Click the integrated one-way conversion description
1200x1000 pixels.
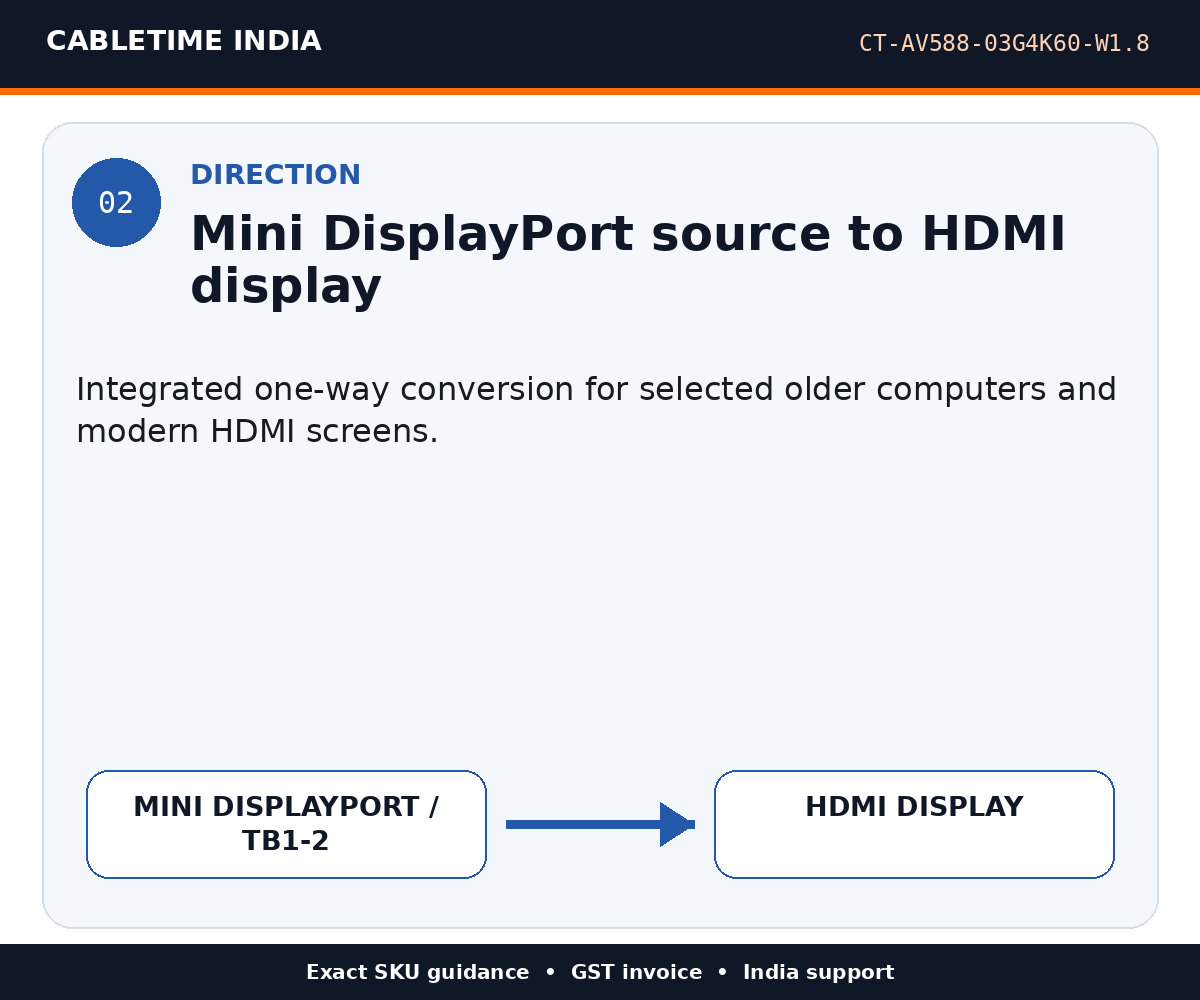[596, 410]
